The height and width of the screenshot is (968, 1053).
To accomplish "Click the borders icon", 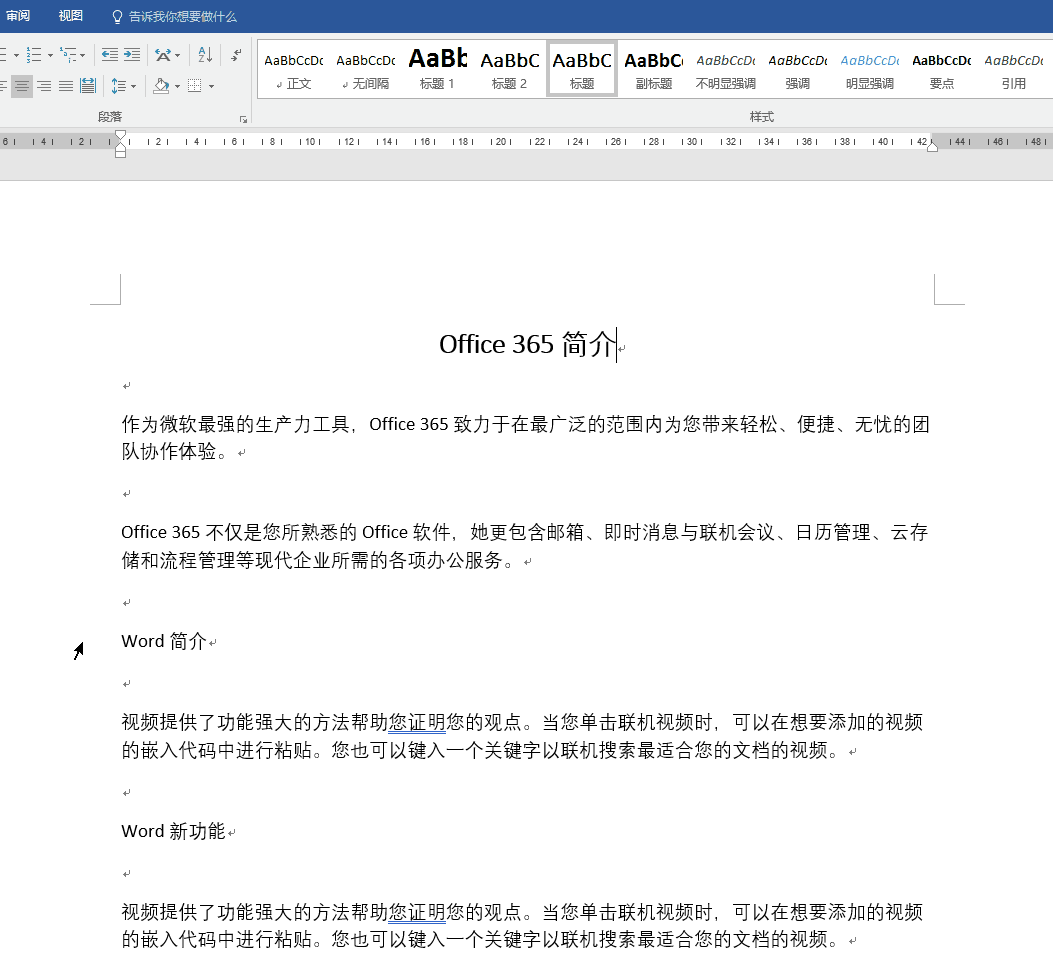I will [195, 86].
